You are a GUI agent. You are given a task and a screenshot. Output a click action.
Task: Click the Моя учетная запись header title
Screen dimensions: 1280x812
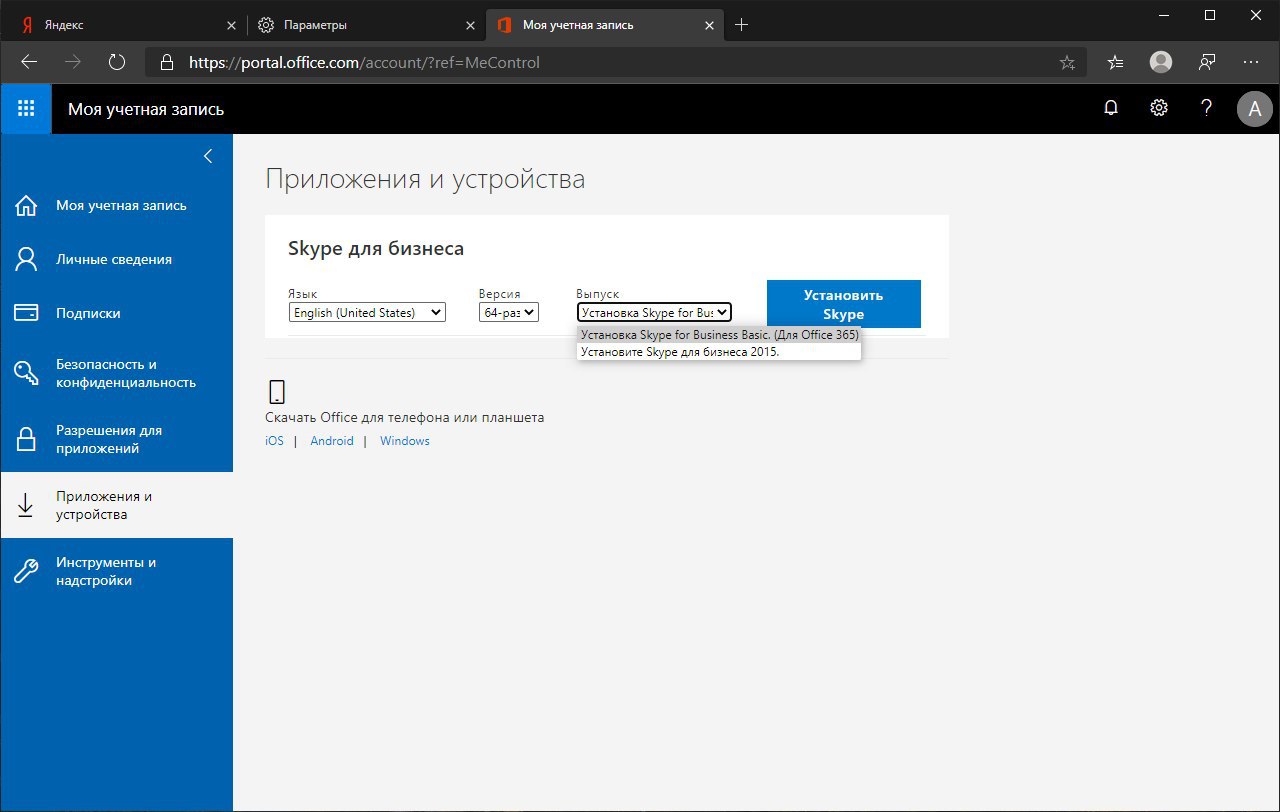pyautogui.click(x=146, y=109)
